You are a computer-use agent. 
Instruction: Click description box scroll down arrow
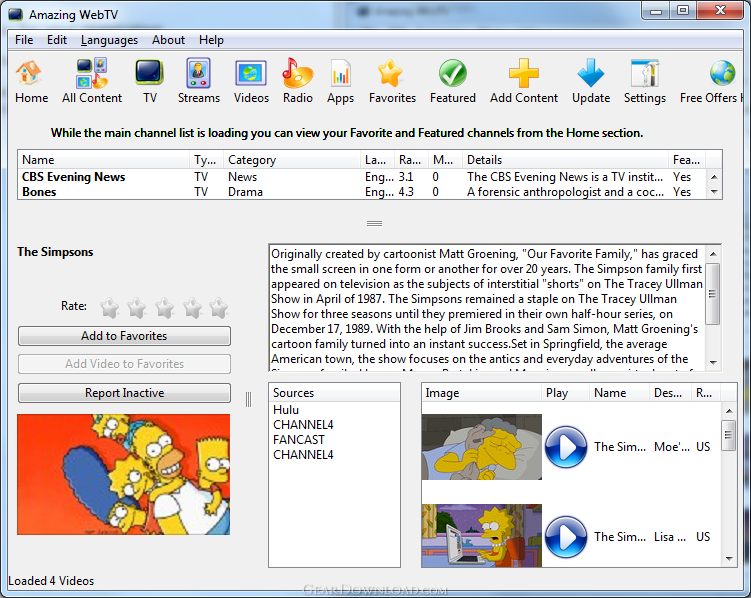(x=713, y=362)
